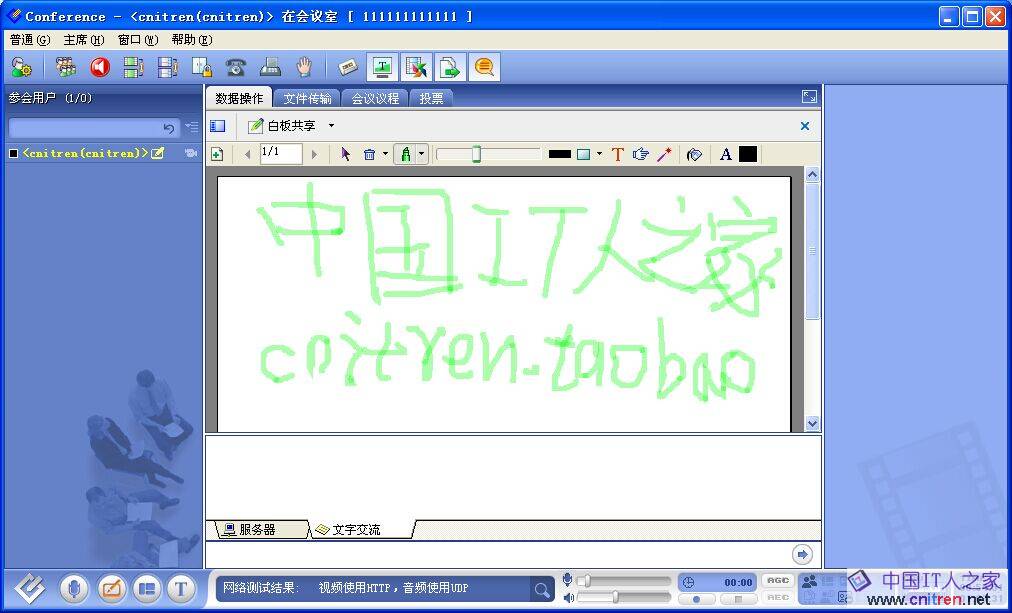Click the undo arrow in user search box
The width and height of the screenshot is (1012, 613).
[x=168, y=128]
